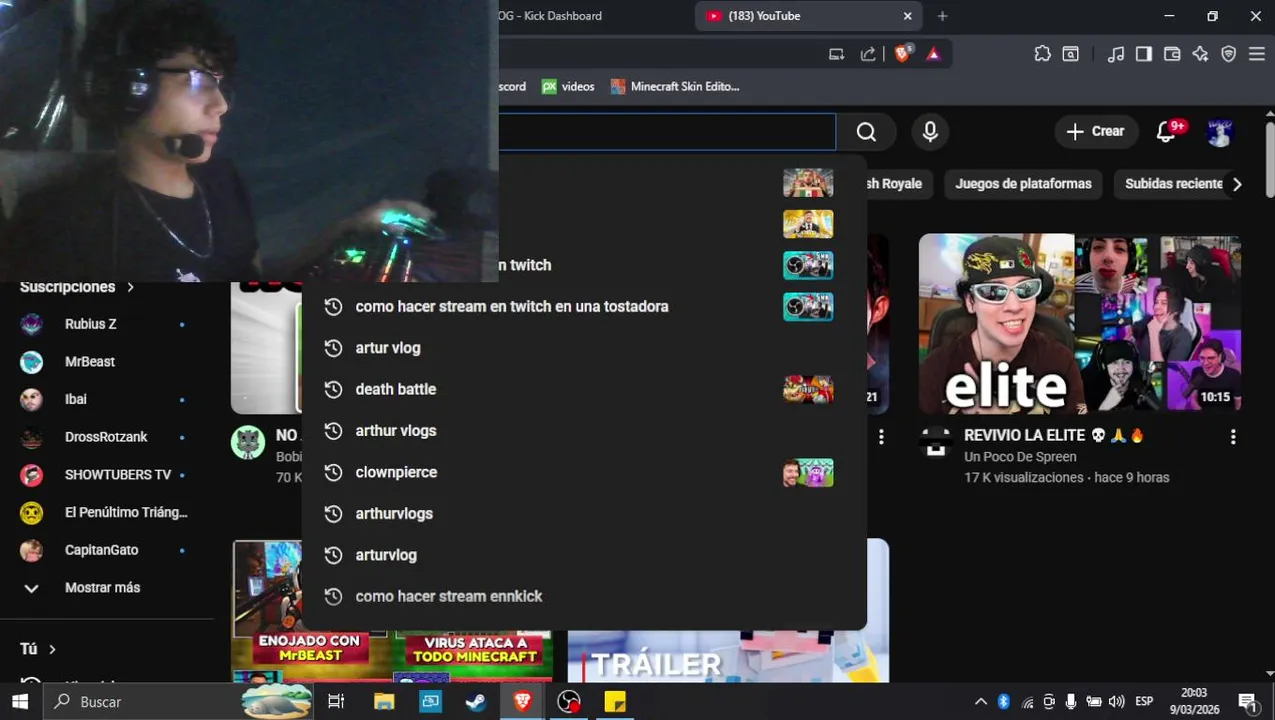Viewport: 1275px width, 720px height.
Task: Select the Subidas recientes filter chip
Action: (x=1174, y=184)
